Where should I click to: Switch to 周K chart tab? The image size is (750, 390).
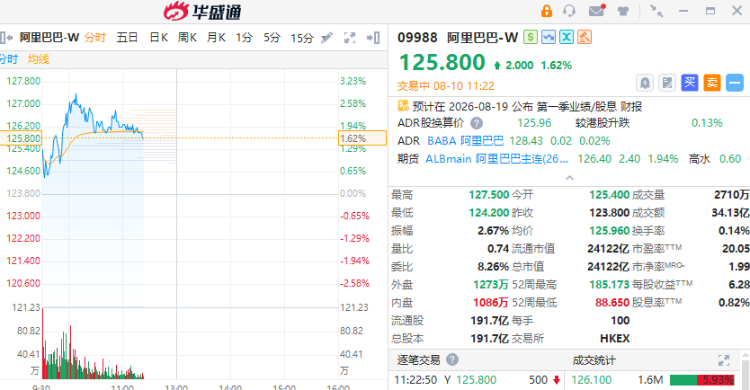(187, 37)
